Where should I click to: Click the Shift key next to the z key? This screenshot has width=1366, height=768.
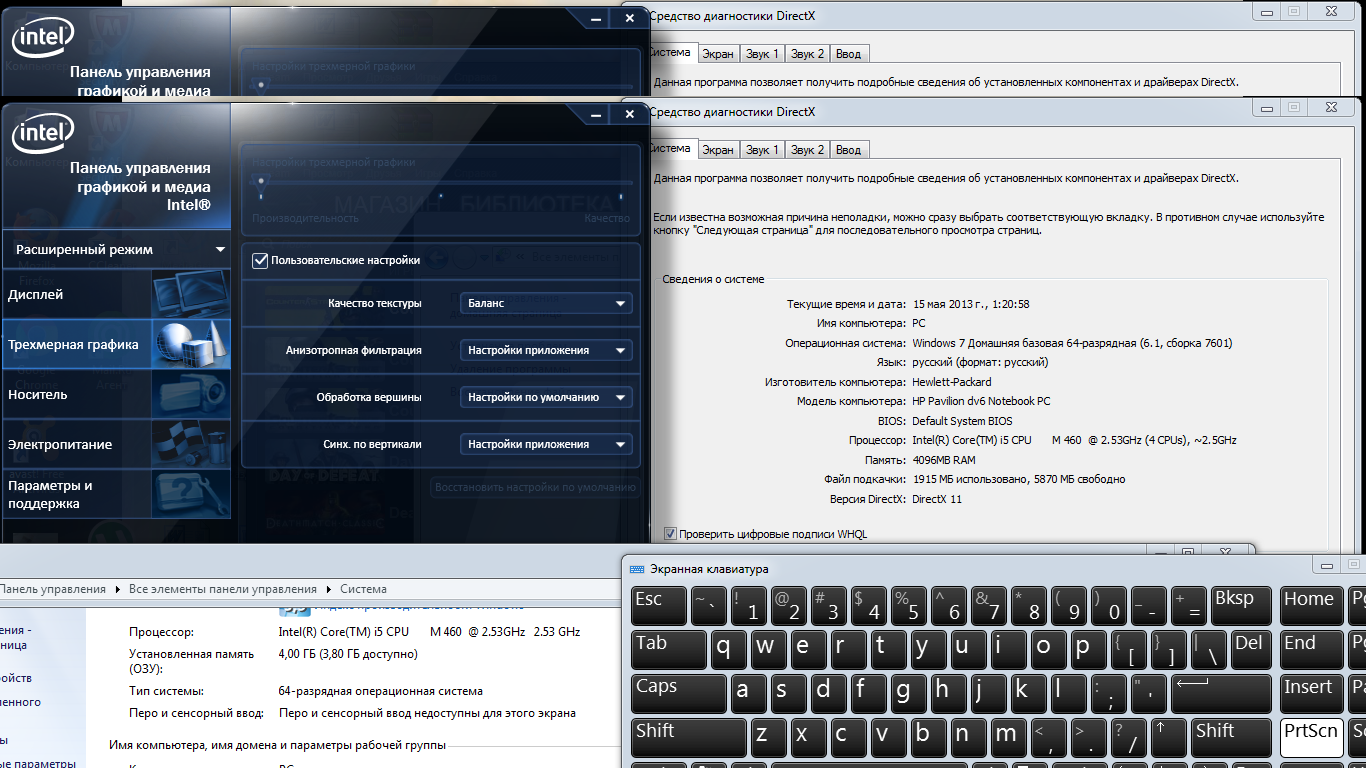[689, 736]
